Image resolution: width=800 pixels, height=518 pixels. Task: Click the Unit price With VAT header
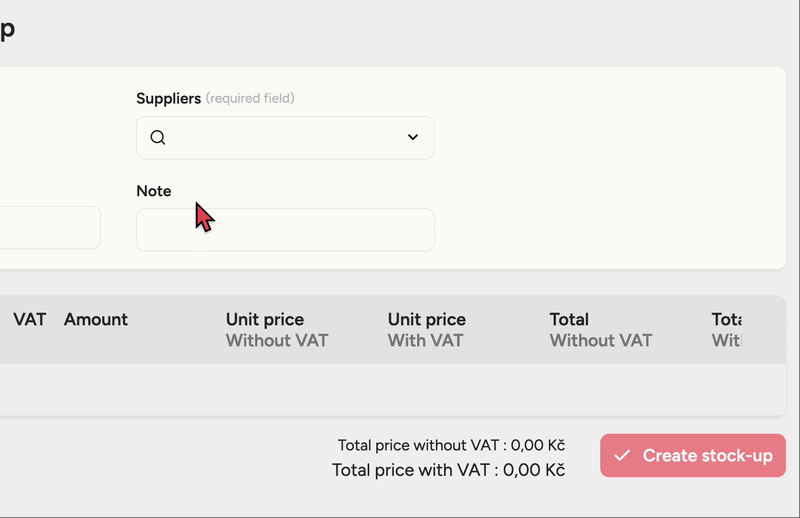(427, 330)
